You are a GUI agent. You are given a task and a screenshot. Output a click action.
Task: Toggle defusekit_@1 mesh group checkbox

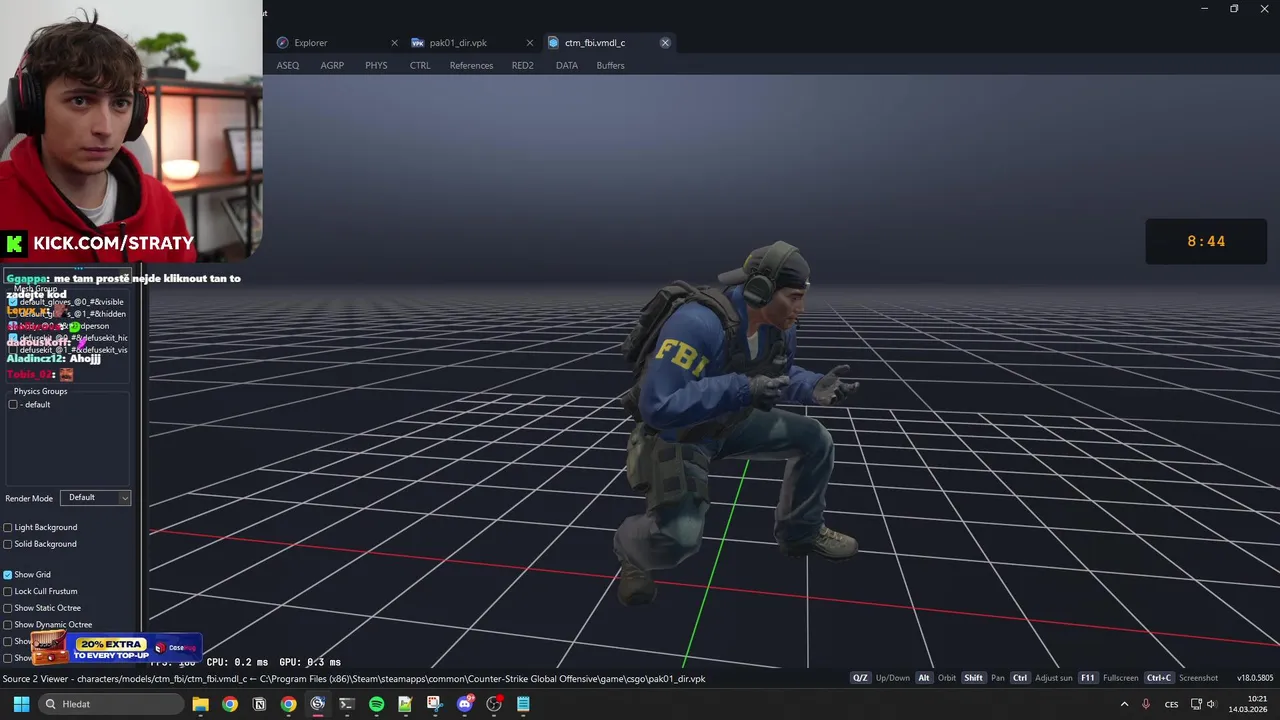click(x=13, y=350)
